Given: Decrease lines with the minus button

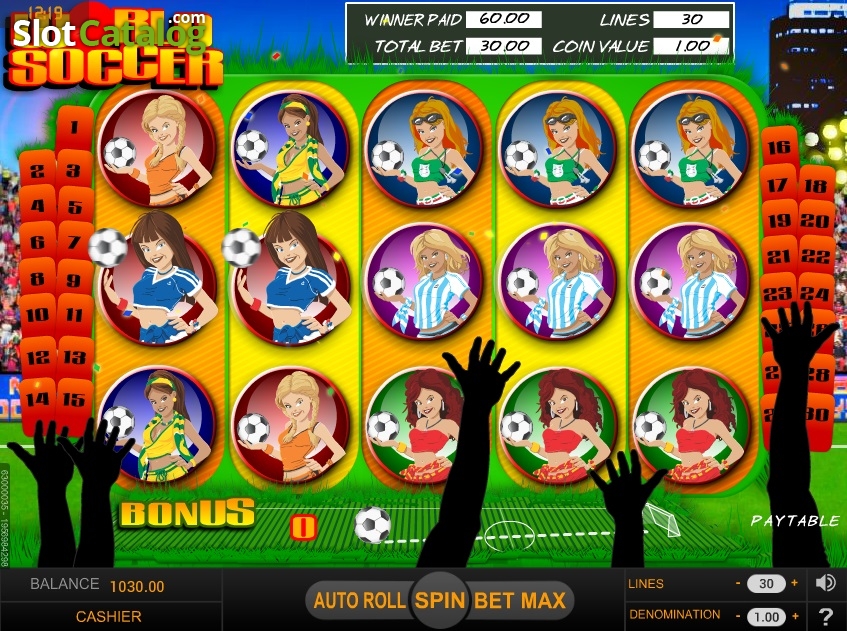Looking at the screenshot, I should coord(738,583).
